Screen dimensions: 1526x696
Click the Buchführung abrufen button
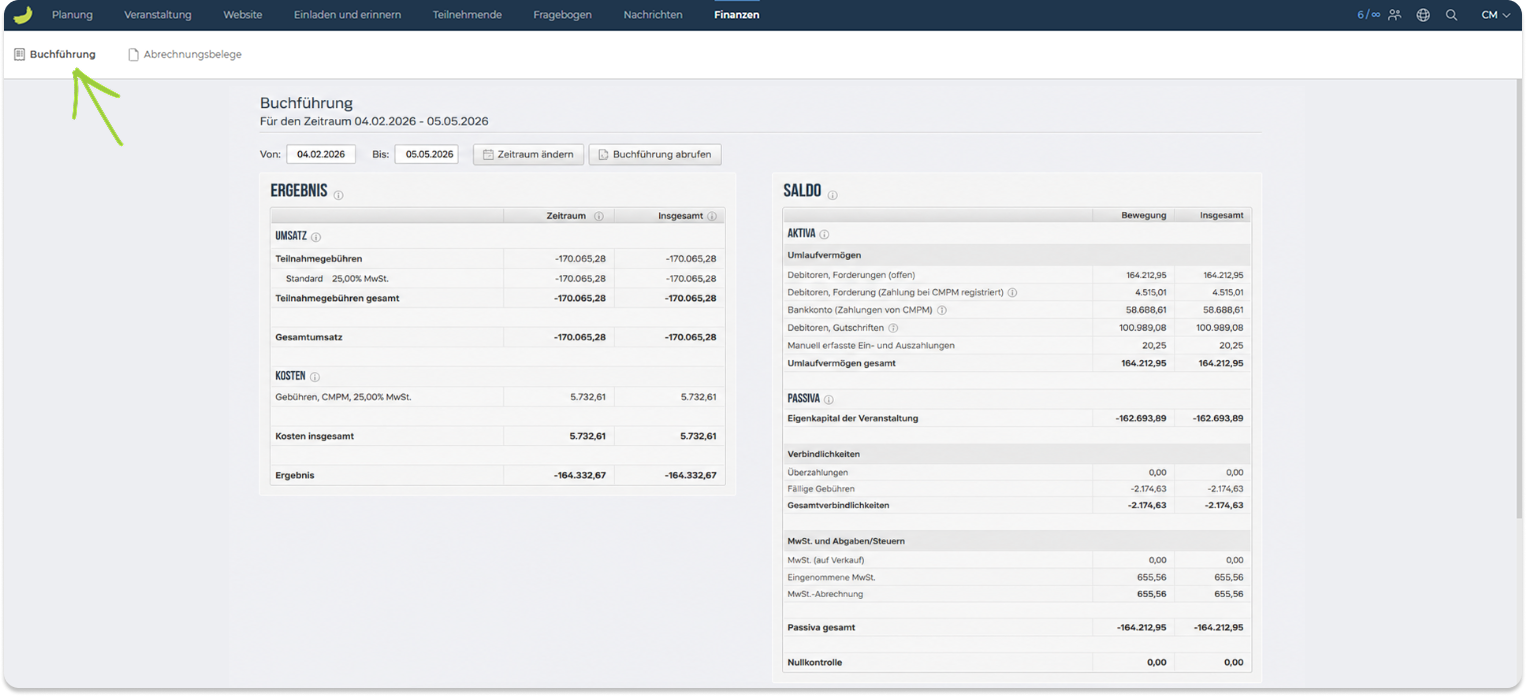(x=655, y=154)
